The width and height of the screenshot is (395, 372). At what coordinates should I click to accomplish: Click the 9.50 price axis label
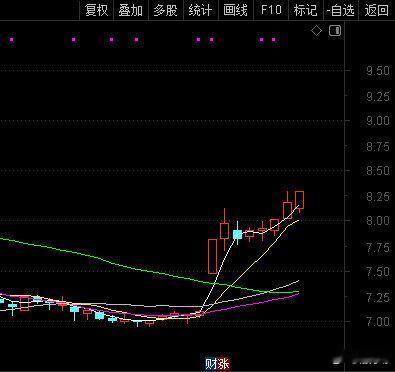pos(378,71)
